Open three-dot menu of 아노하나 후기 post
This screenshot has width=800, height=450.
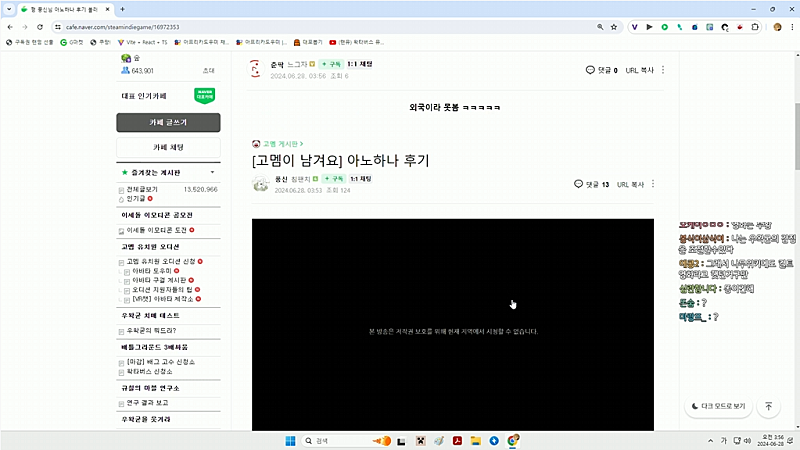click(x=653, y=184)
